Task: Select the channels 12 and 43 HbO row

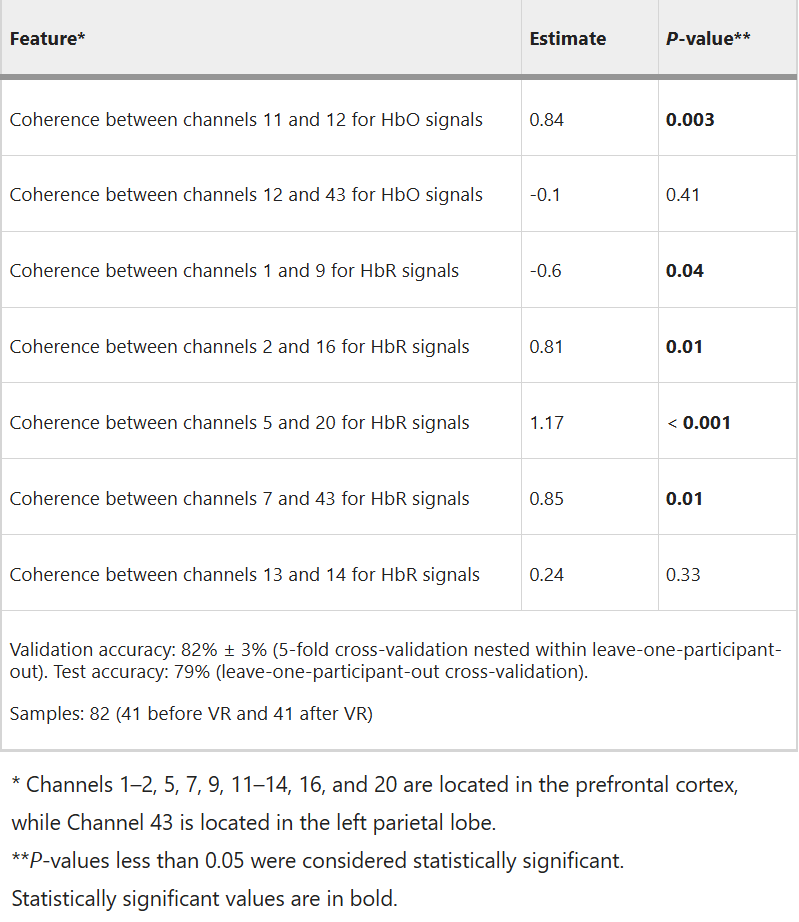Action: click(399, 195)
